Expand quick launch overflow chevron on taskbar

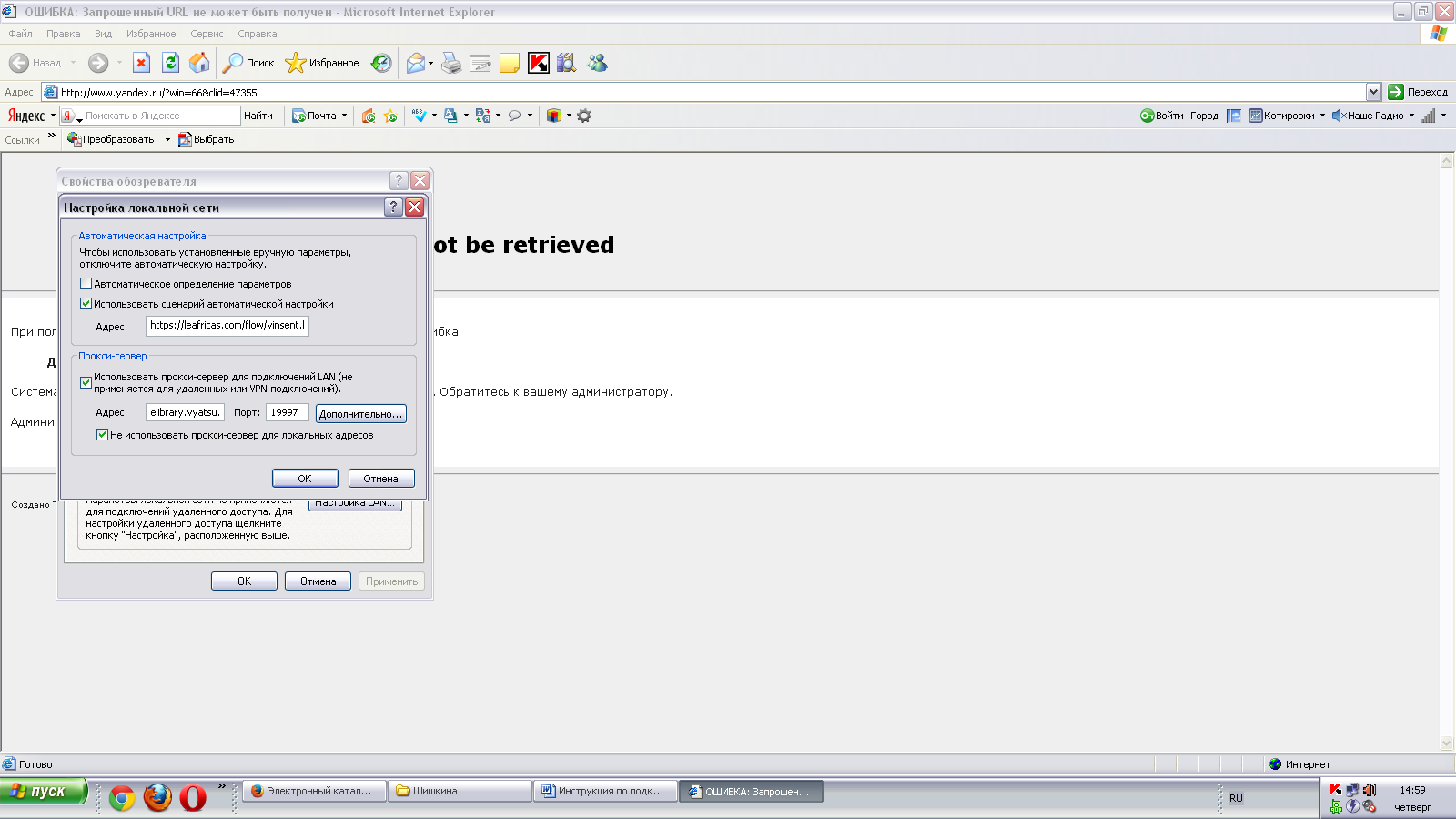[x=221, y=786]
